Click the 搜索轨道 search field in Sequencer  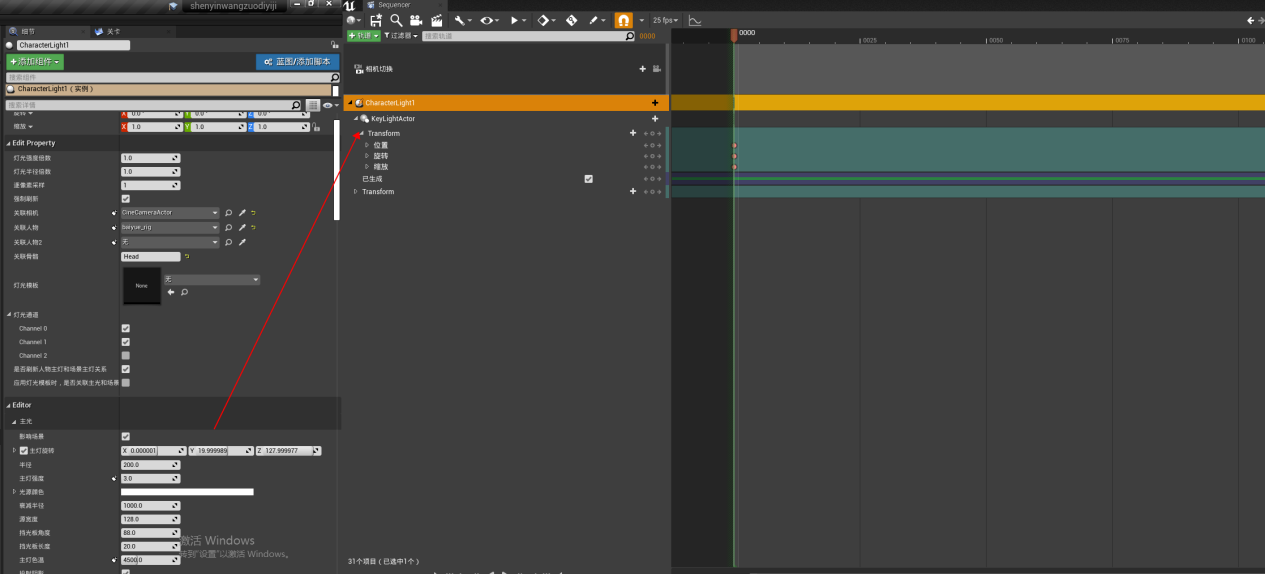(x=523, y=36)
